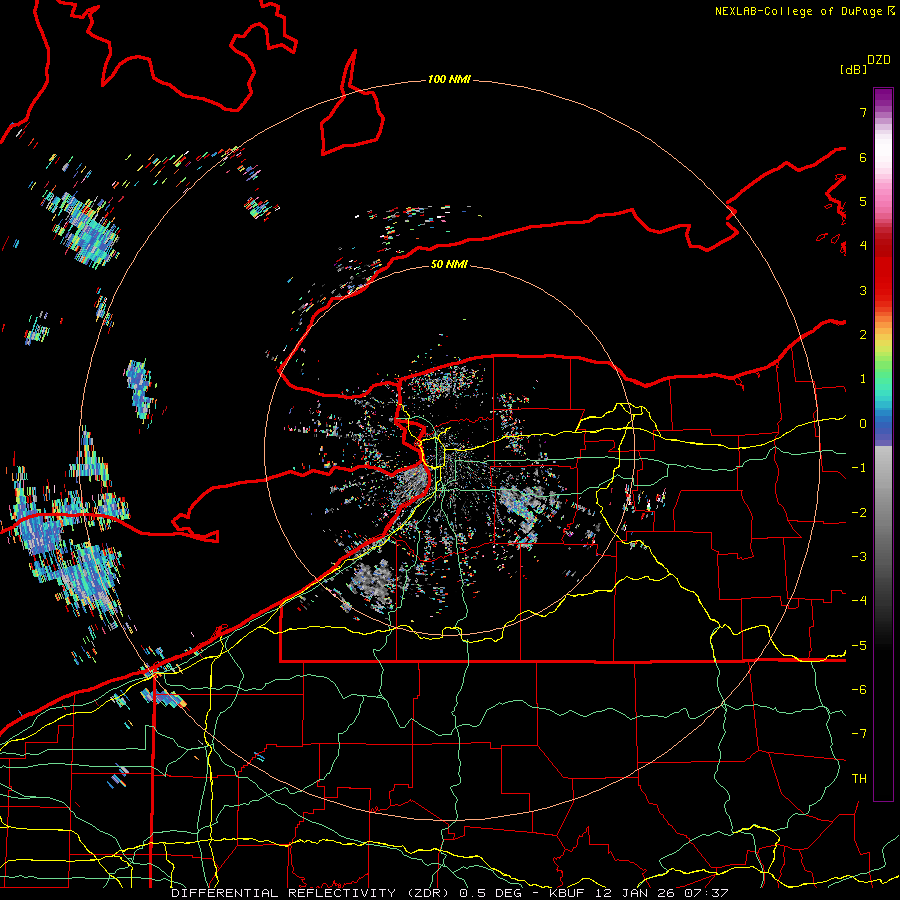This screenshot has width=900, height=900.
Task: Click the Differential Reflectivity KBUF caption text
Action: pos(449,893)
